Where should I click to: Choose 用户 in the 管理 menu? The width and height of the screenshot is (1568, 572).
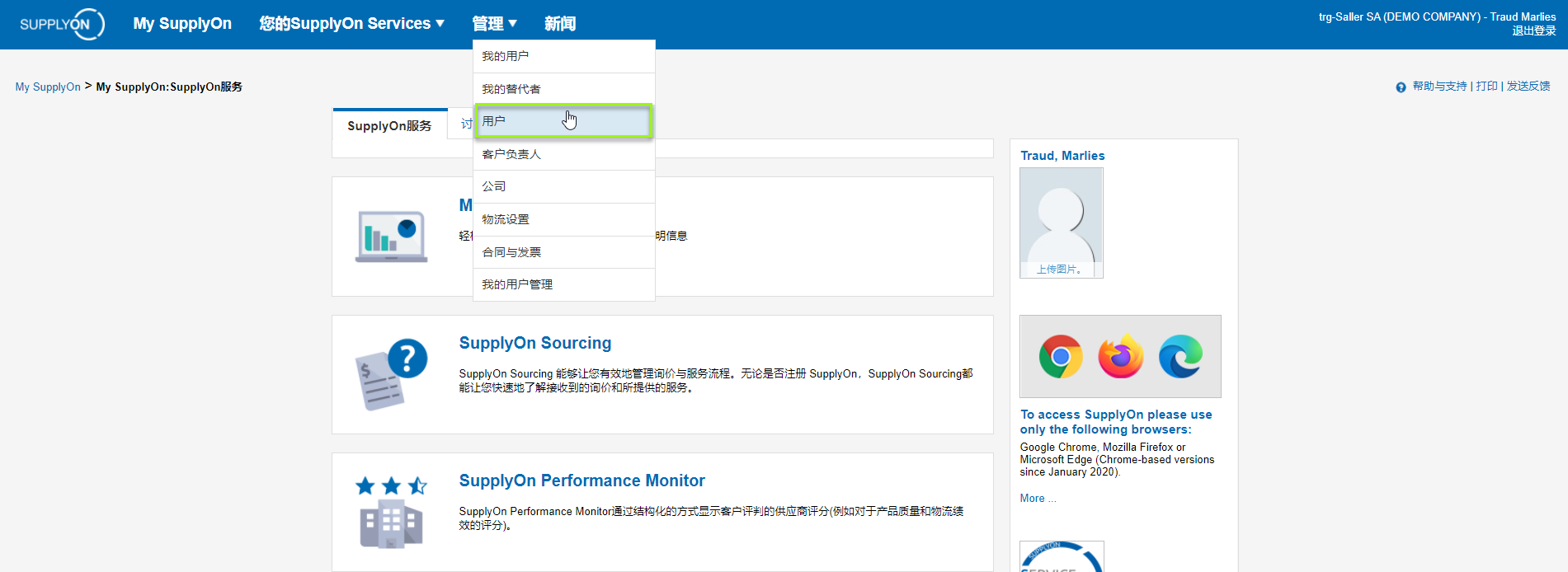(x=564, y=121)
